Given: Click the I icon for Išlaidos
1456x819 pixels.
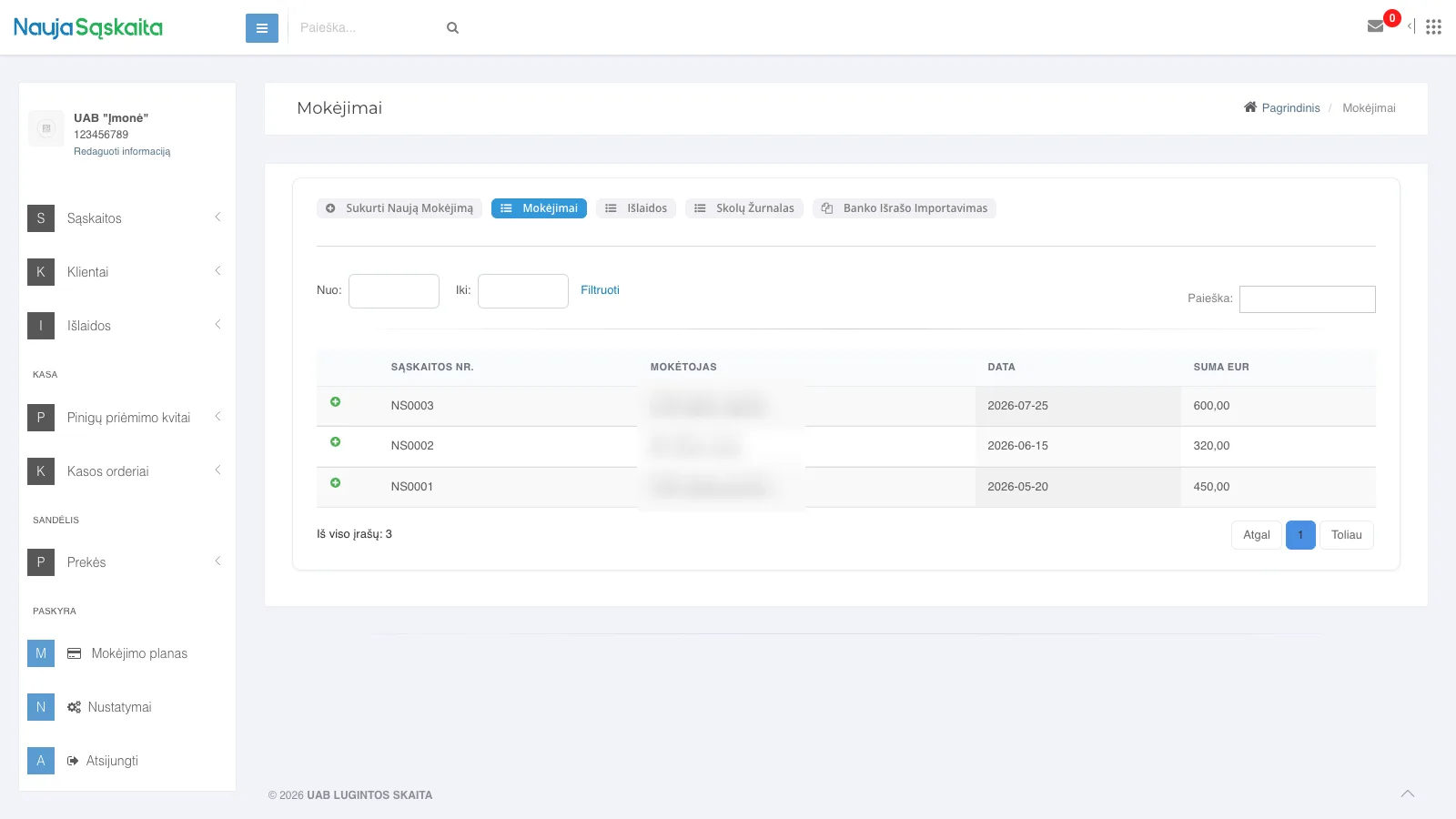Looking at the screenshot, I should tap(41, 326).
